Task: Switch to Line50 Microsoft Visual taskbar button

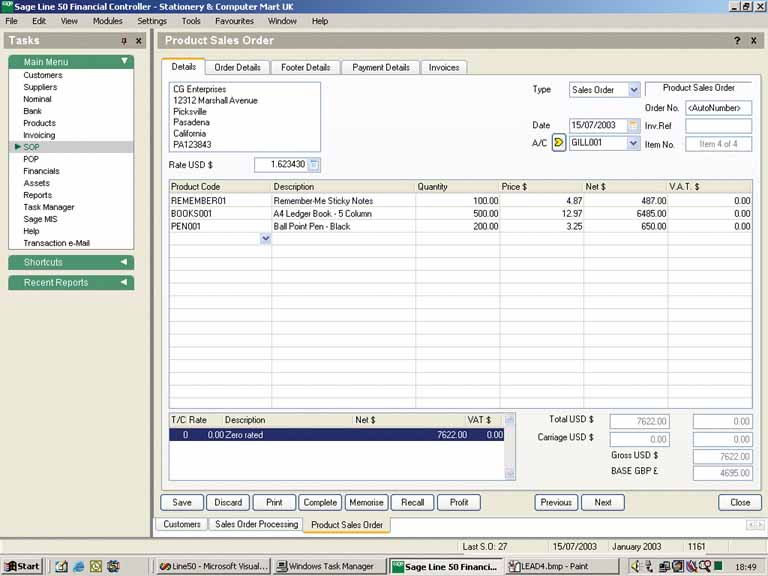Action: point(214,566)
